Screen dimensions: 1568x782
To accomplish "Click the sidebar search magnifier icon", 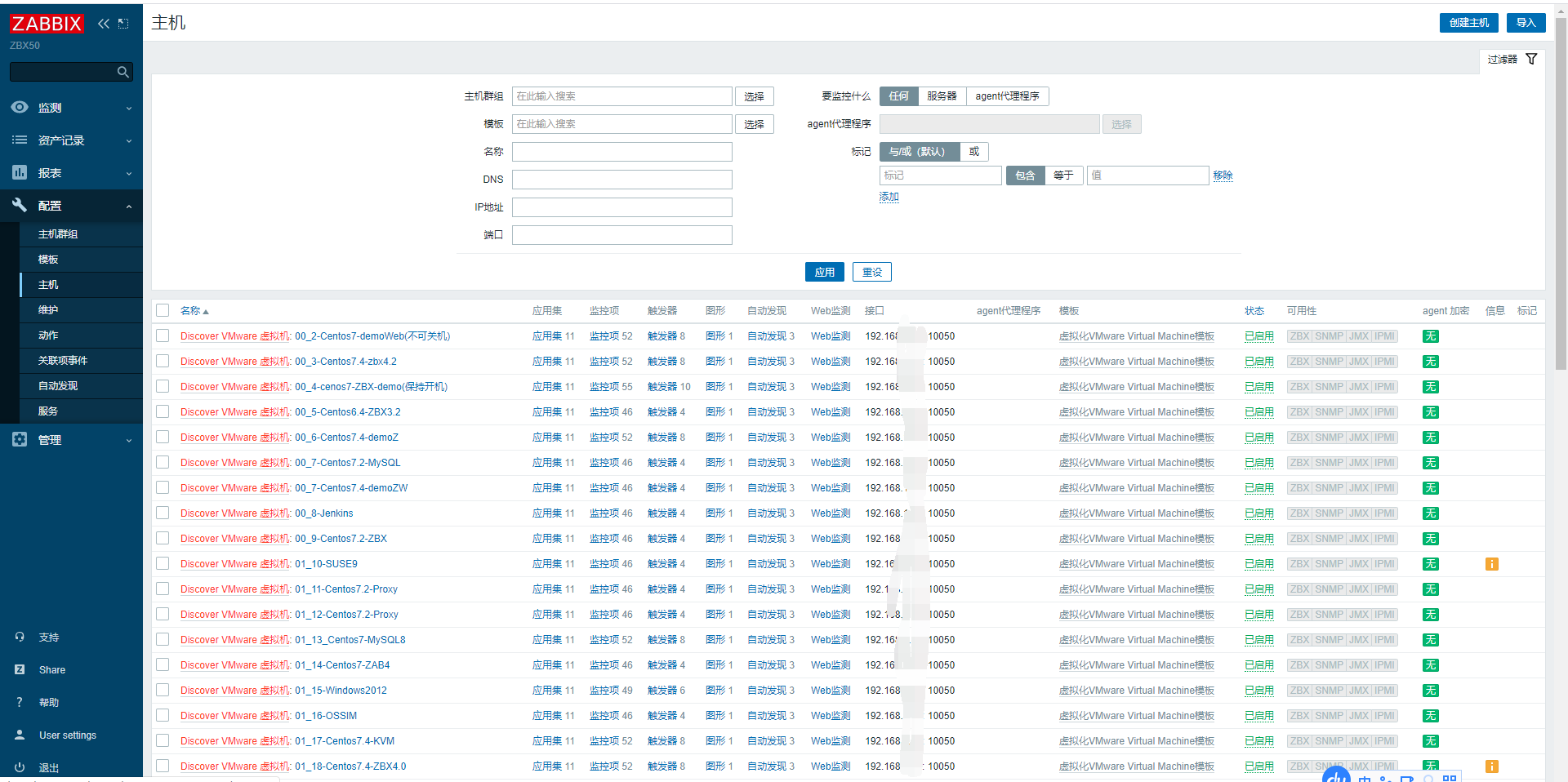I will tap(123, 72).
